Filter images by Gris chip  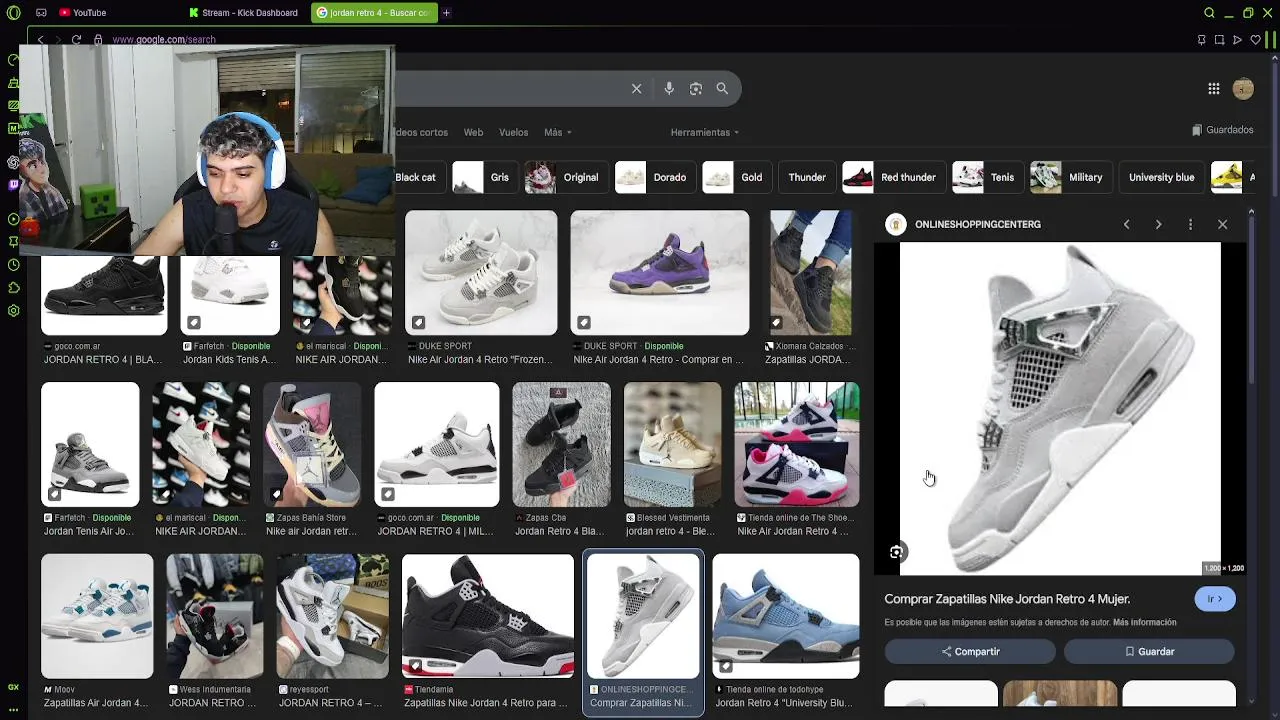(484, 177)
